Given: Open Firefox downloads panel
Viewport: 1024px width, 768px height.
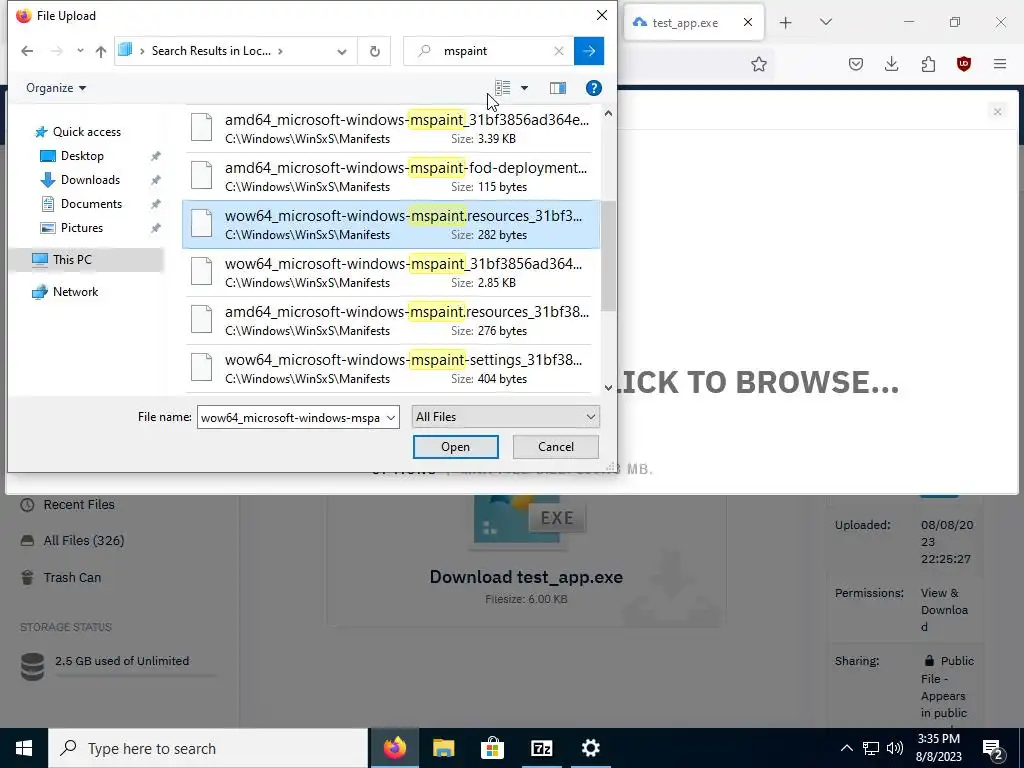Looking at the screenshot, I should coord(891,64).
